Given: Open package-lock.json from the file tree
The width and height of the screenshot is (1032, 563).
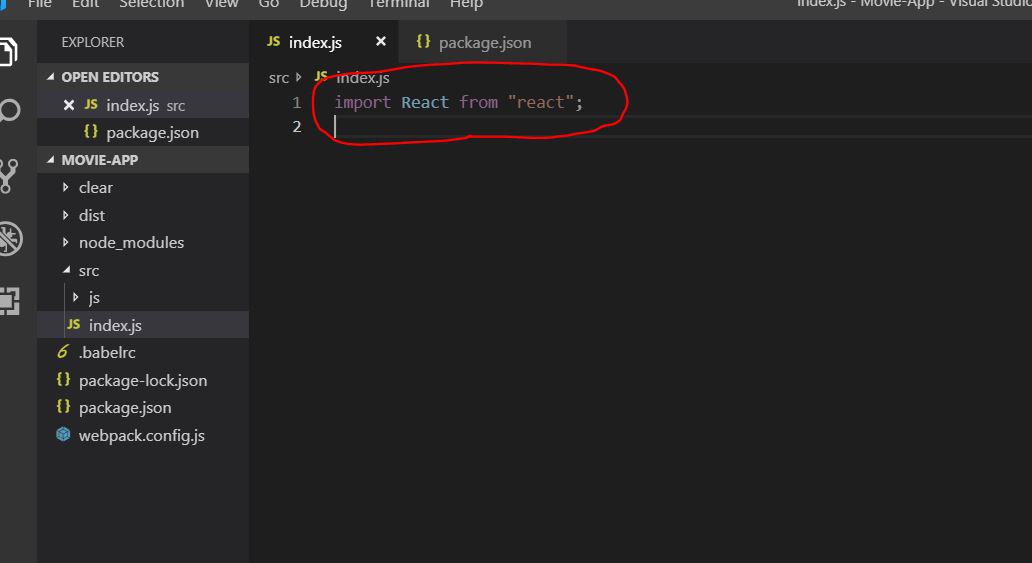Looking at the screenshot, I should coord(143,380).
